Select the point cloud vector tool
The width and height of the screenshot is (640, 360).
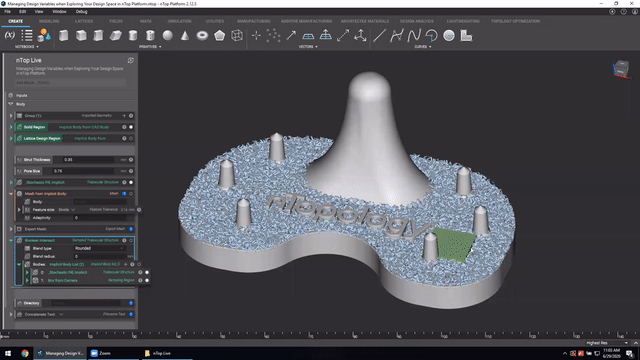coord(273,36)
